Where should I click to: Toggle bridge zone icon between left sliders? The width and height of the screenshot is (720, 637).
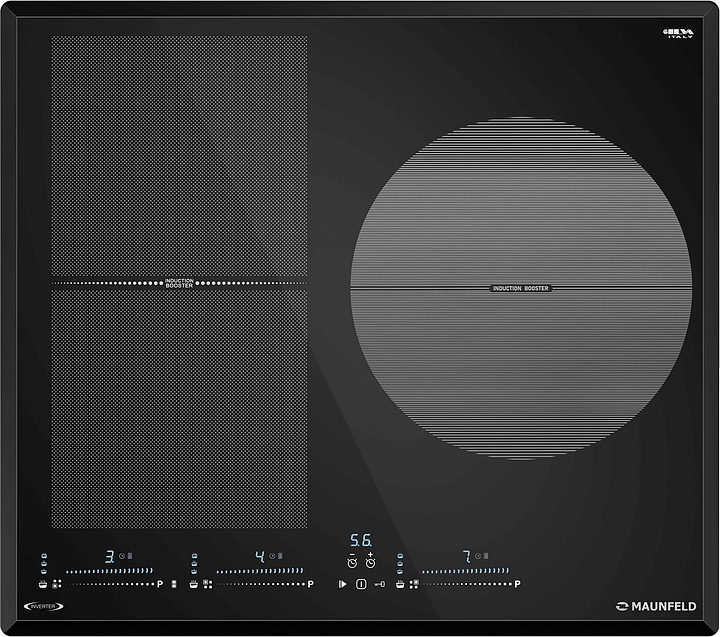coord(174,583)
